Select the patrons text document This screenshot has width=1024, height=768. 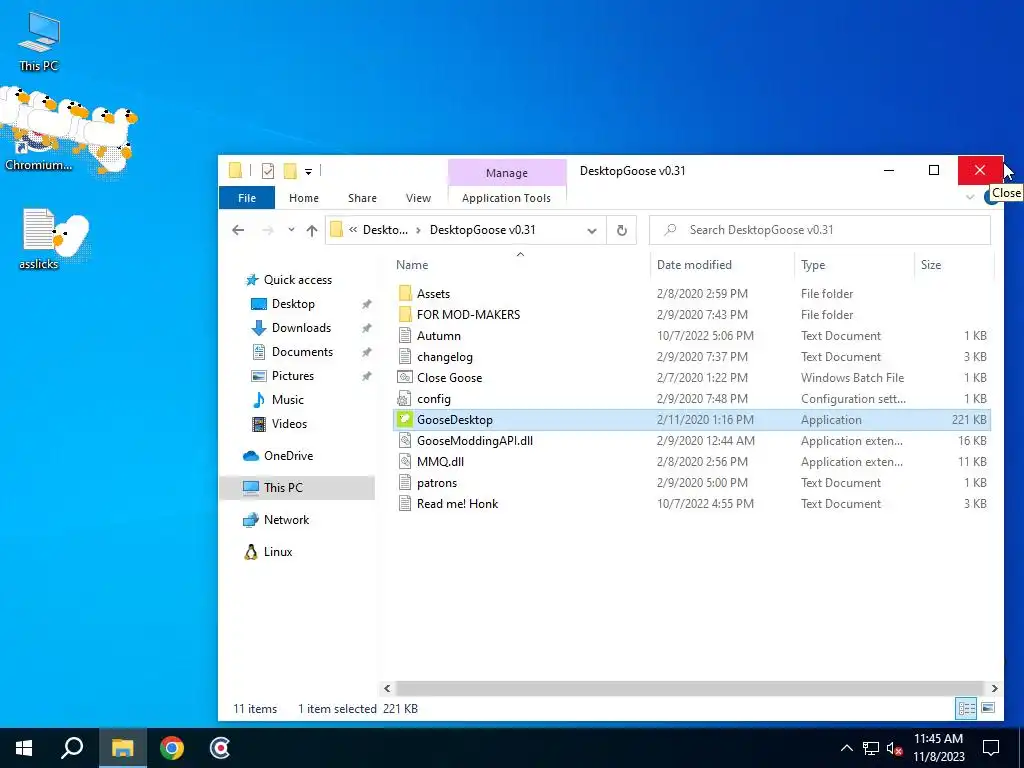point(692,483)
